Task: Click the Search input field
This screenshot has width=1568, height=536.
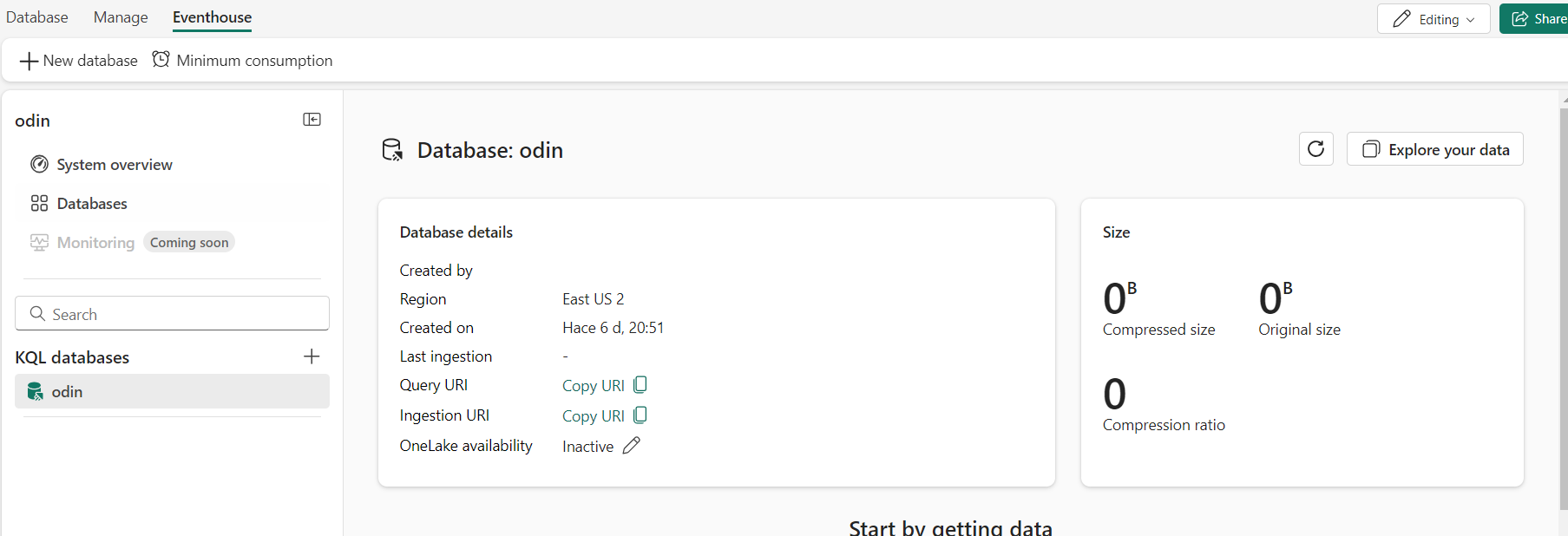Action: 172,314
